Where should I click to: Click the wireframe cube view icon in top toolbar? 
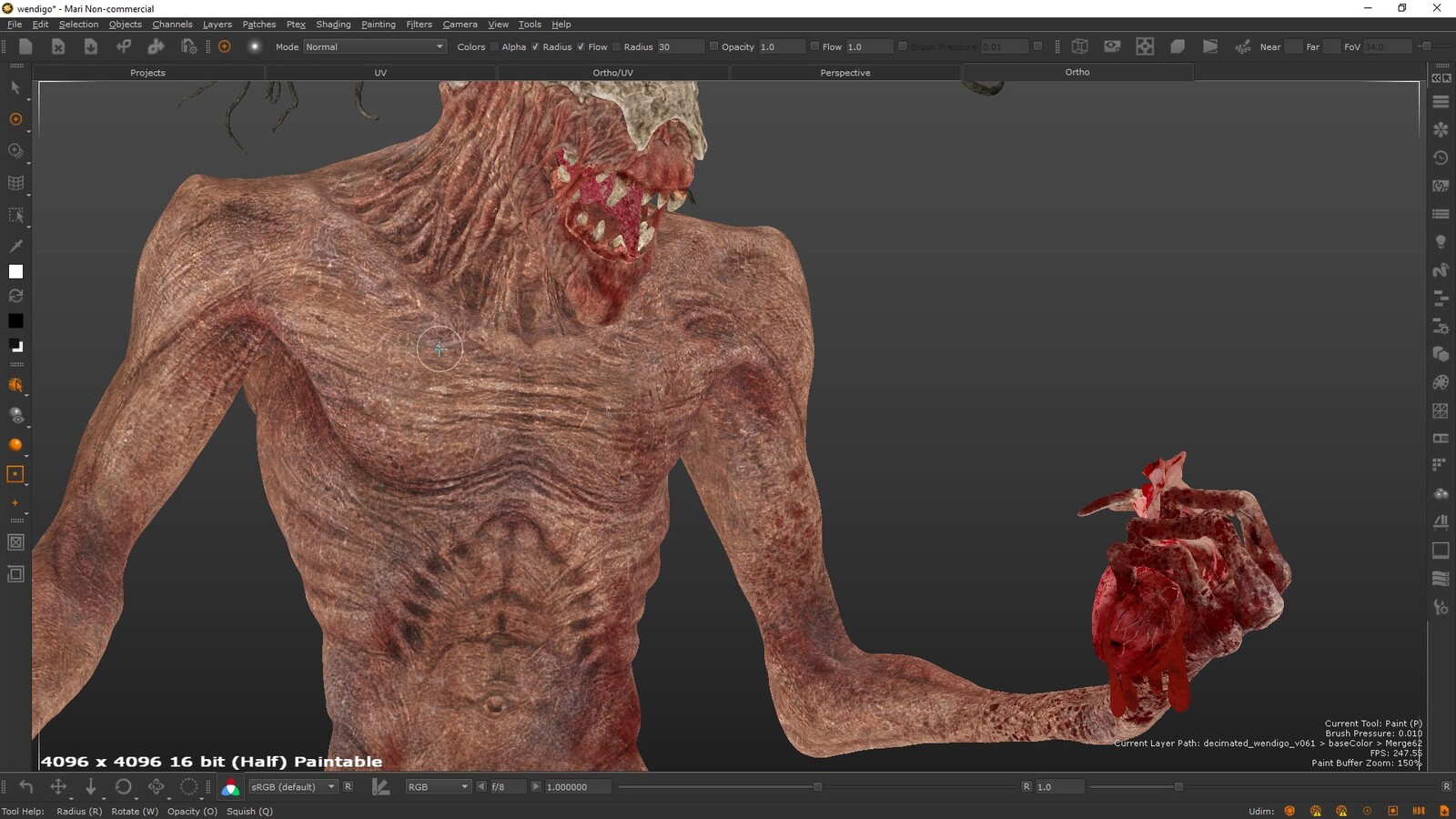(x=1079, y=46)
